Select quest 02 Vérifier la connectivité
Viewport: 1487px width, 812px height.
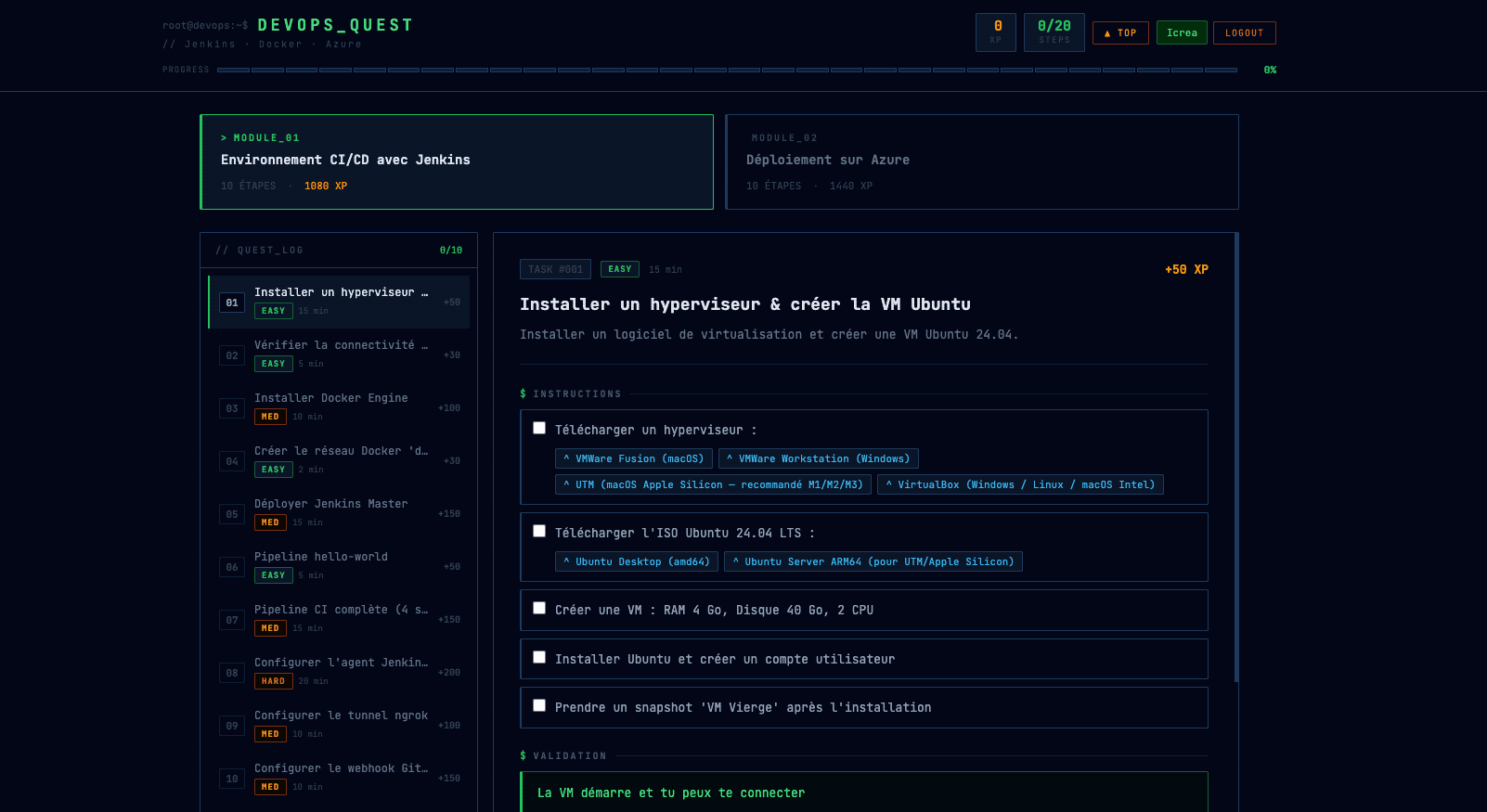point(339,354)
